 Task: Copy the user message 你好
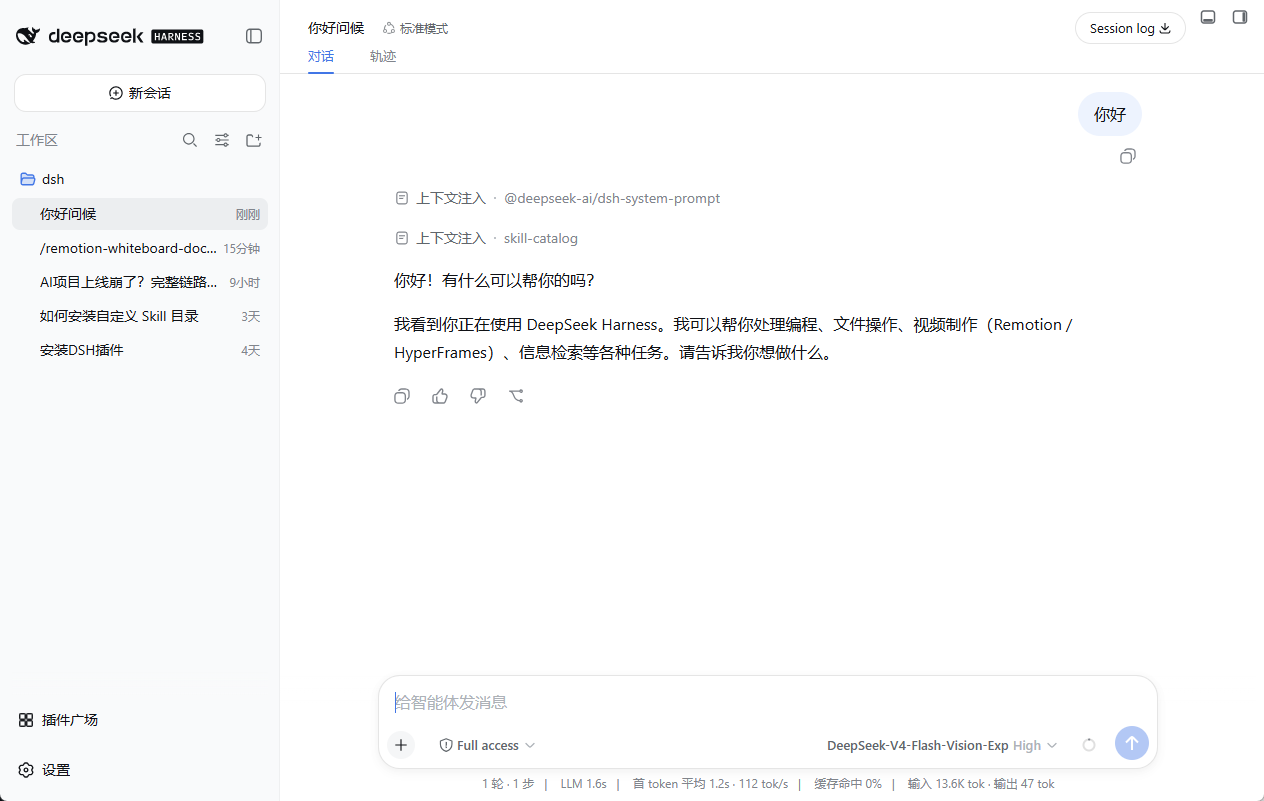tap(1128, 156)
